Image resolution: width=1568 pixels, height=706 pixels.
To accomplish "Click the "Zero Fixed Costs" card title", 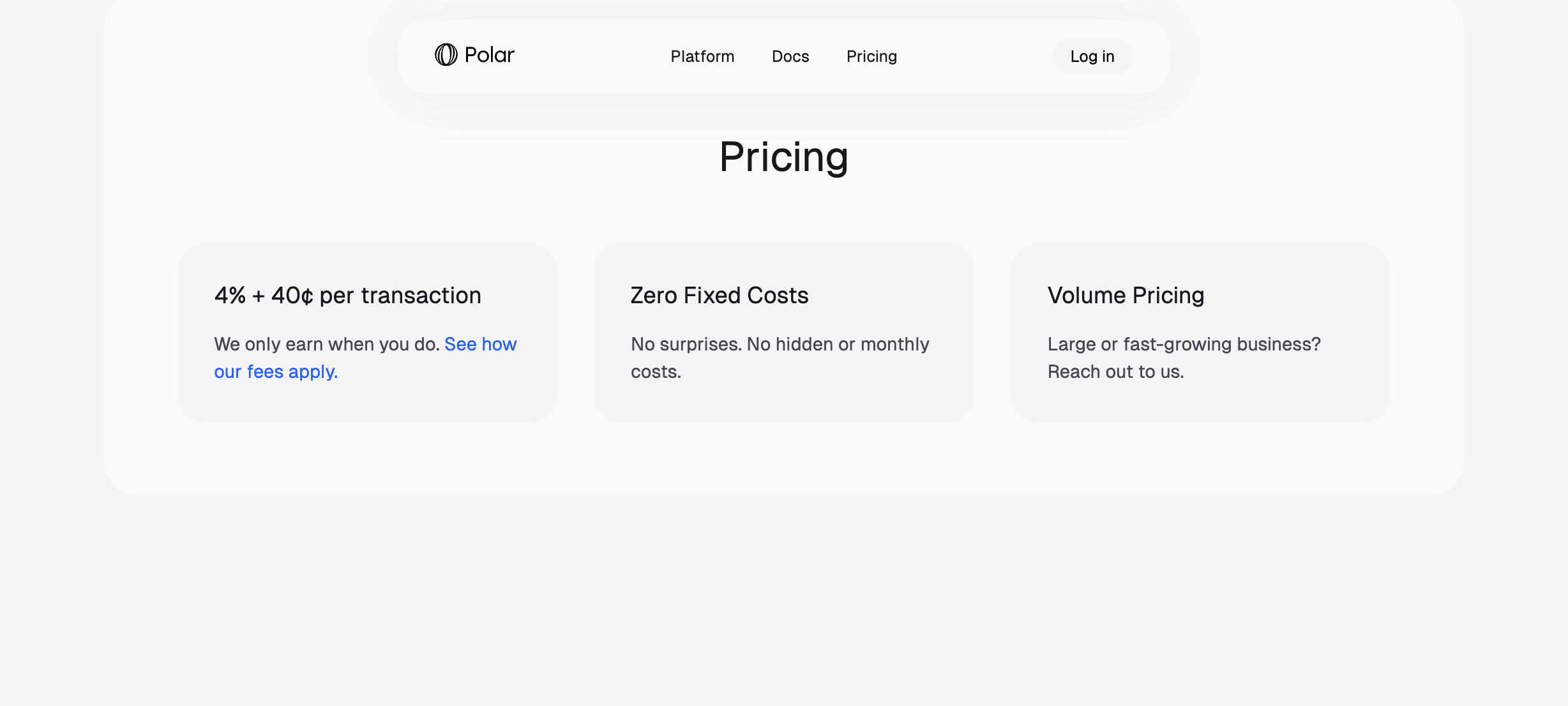I will 720,295.
